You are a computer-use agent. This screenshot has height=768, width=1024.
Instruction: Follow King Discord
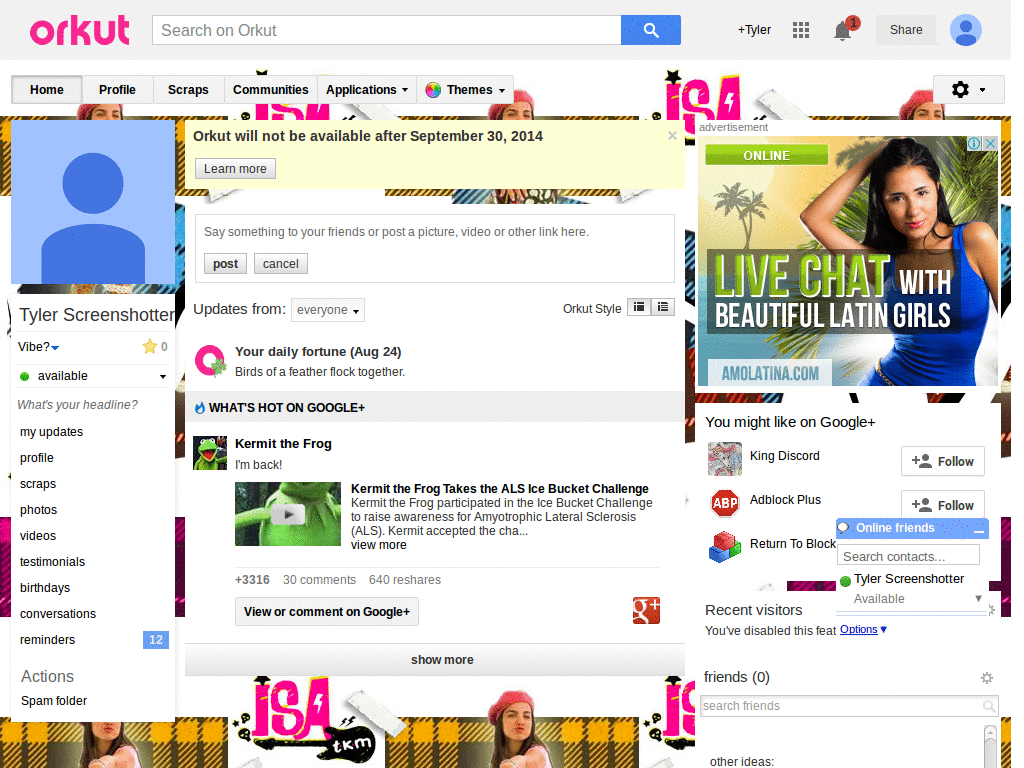tap(942, 462)
